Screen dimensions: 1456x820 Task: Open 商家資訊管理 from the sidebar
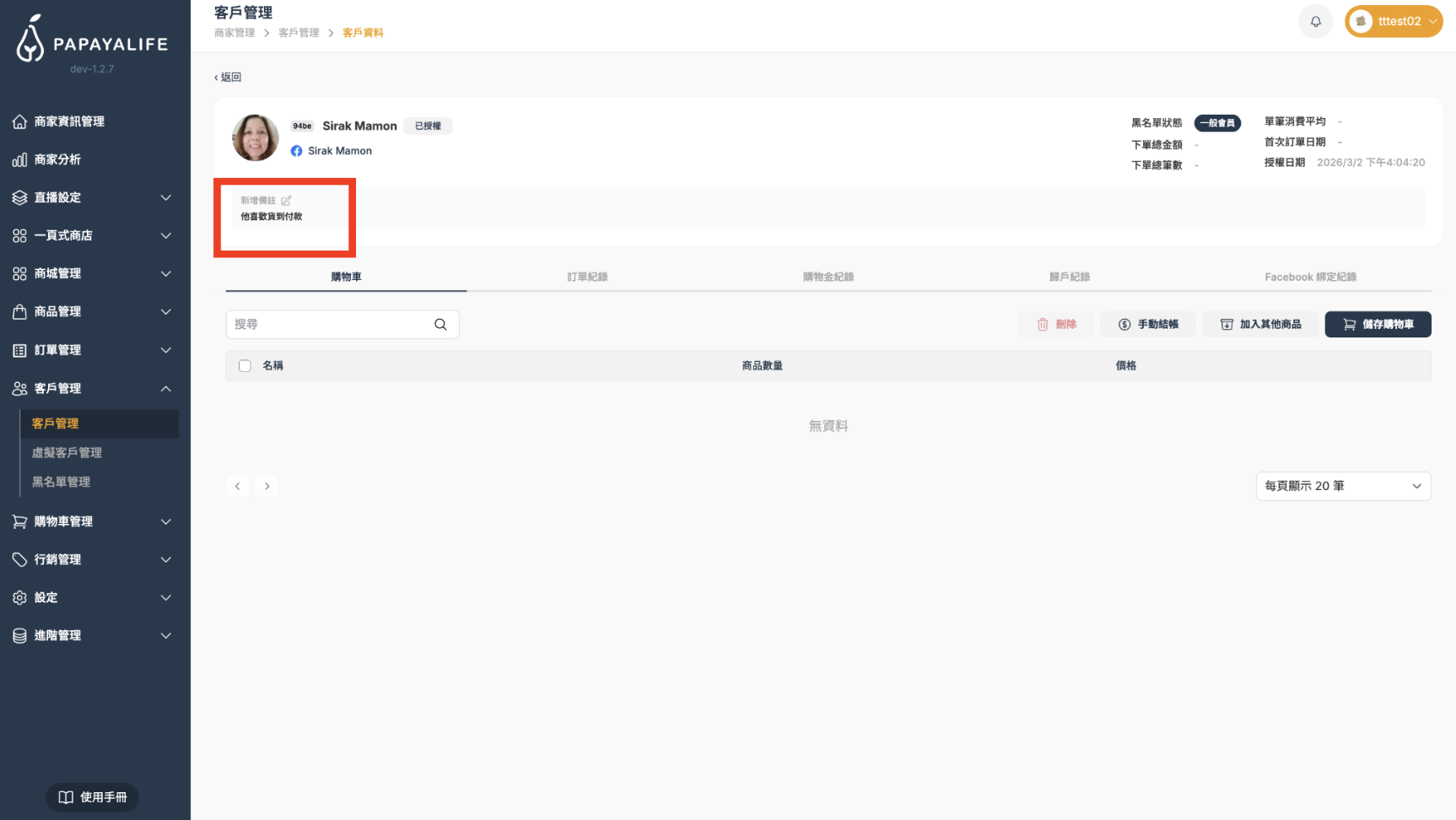click(x=69, y=121)
